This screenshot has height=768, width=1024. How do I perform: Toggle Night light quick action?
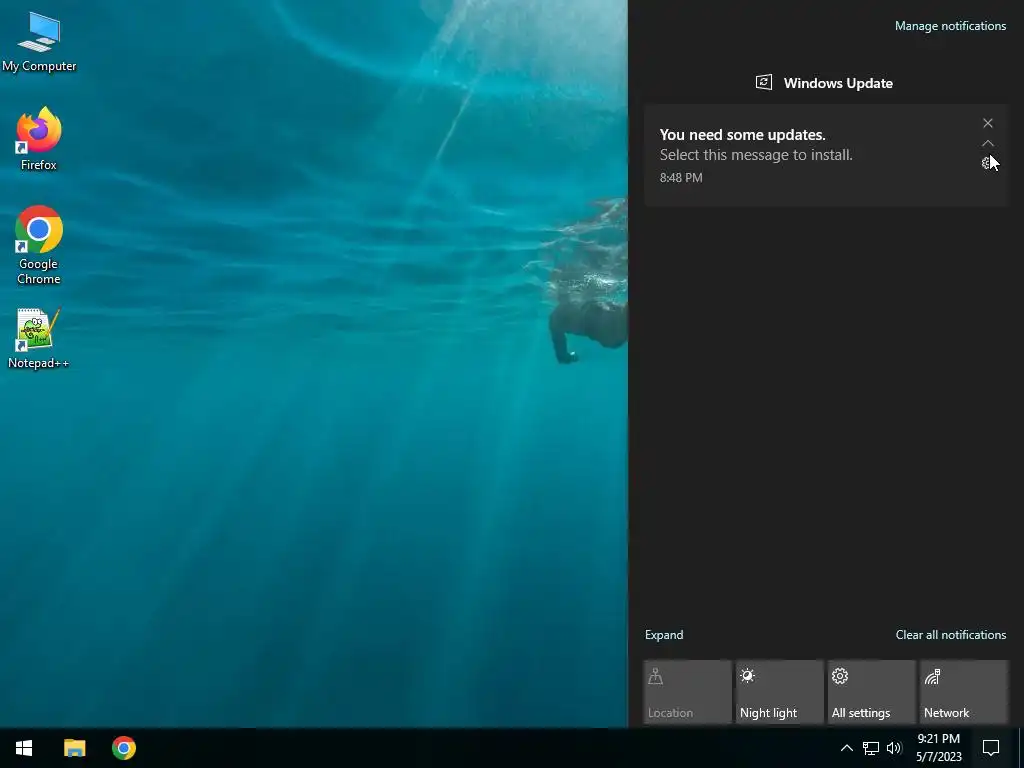point(780,692)
